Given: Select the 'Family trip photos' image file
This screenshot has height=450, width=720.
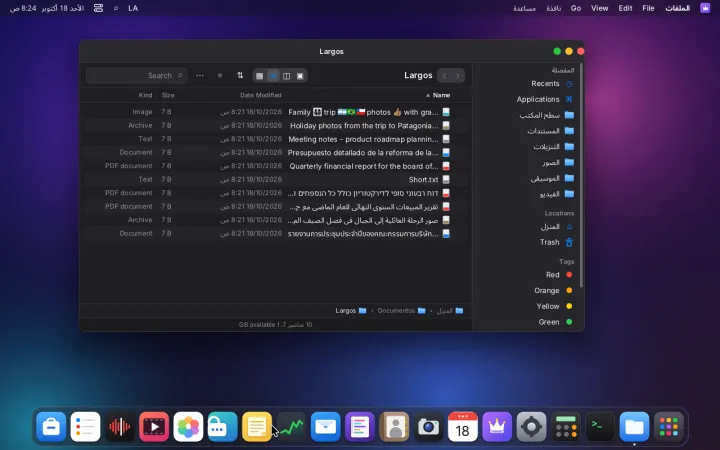Looking at the screenshot, I should click(276, 112).
